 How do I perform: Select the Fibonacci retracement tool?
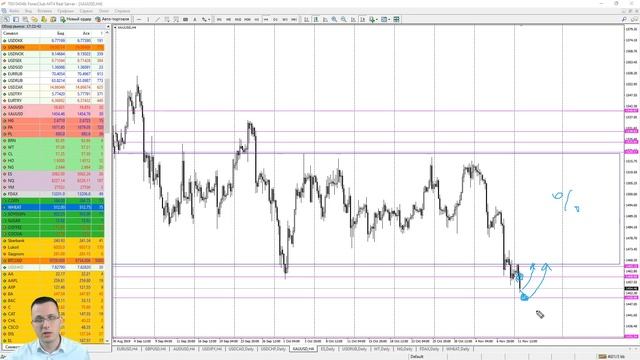176,19
